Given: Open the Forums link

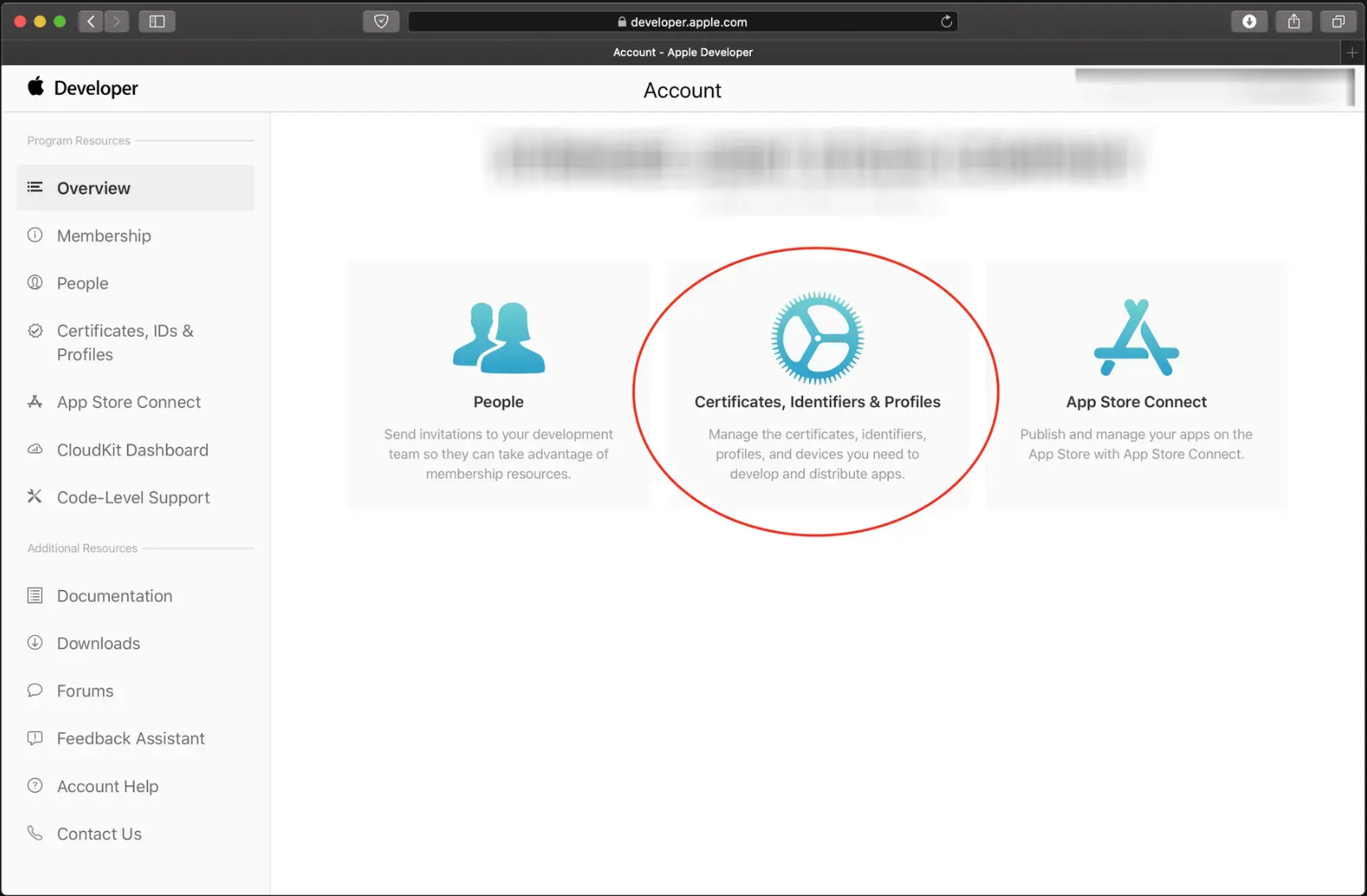Looking at the screenshot, I should point(136,691).
